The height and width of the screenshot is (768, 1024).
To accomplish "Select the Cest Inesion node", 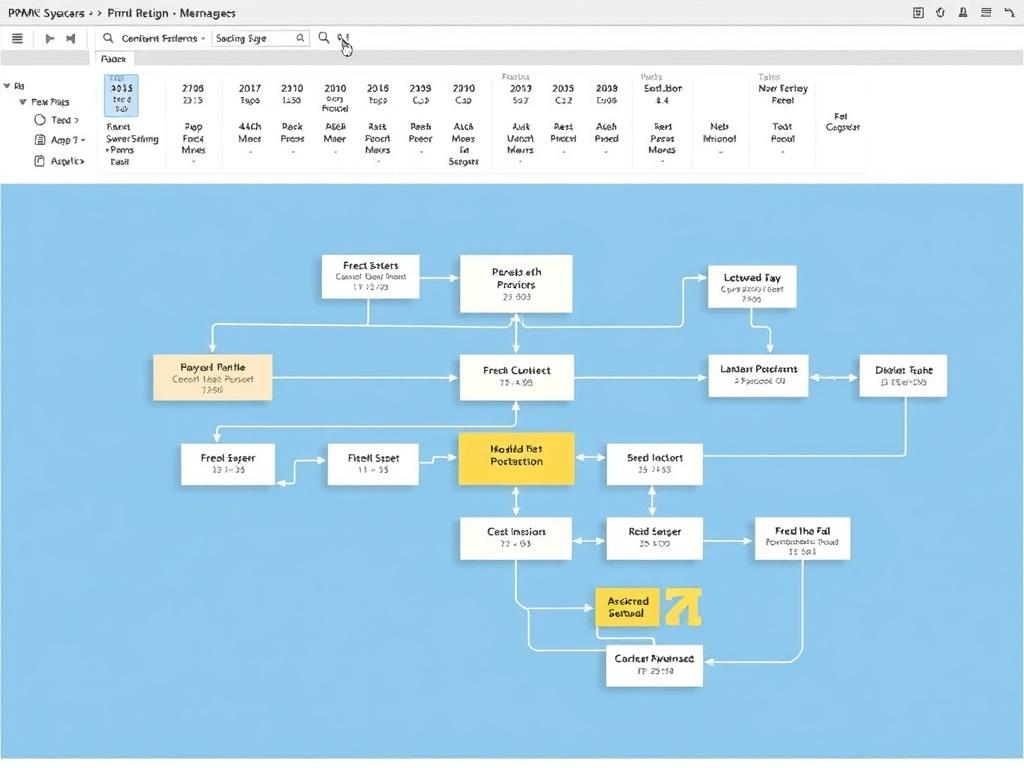I will tap(516, 538).
